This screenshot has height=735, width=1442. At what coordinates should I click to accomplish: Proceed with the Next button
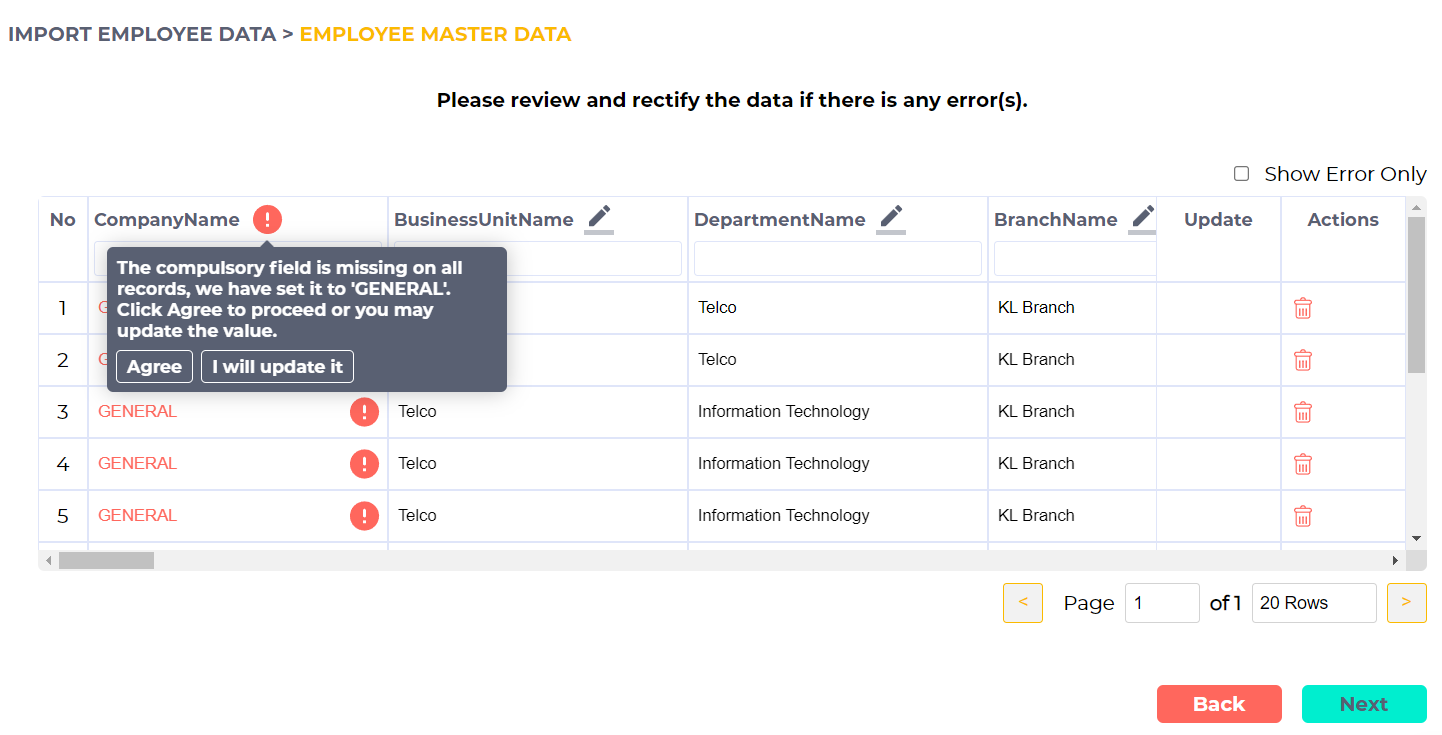1364,704
